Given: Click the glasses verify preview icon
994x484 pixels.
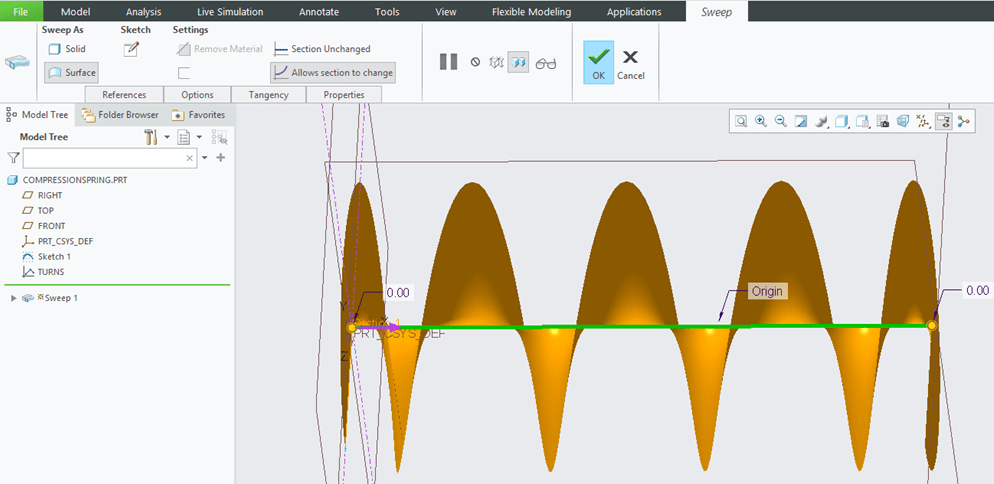Looking at the screenshot, I should click(545, 63).
